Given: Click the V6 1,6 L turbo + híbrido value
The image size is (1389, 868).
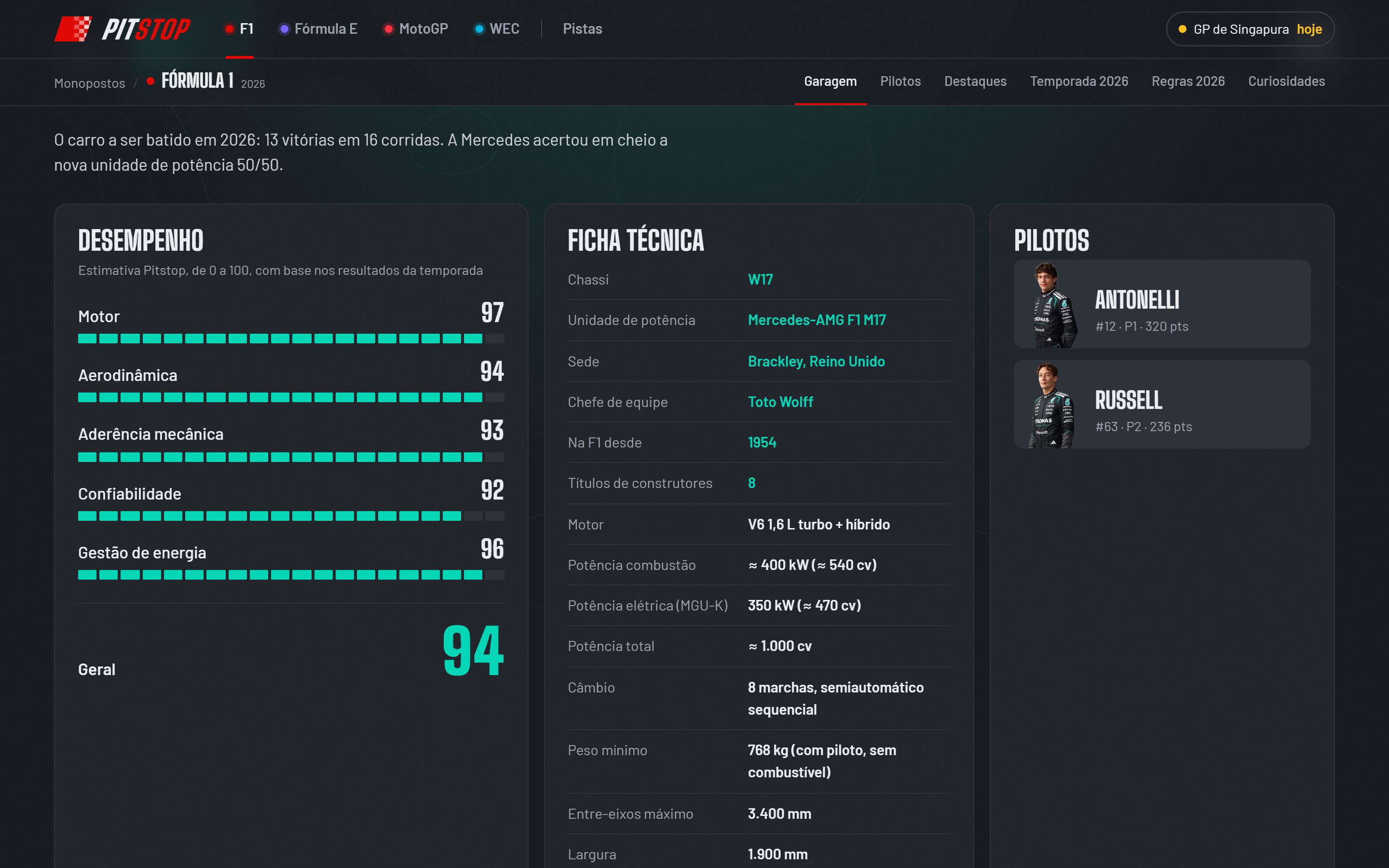Looking at the screenshot, I should [818, 524].
